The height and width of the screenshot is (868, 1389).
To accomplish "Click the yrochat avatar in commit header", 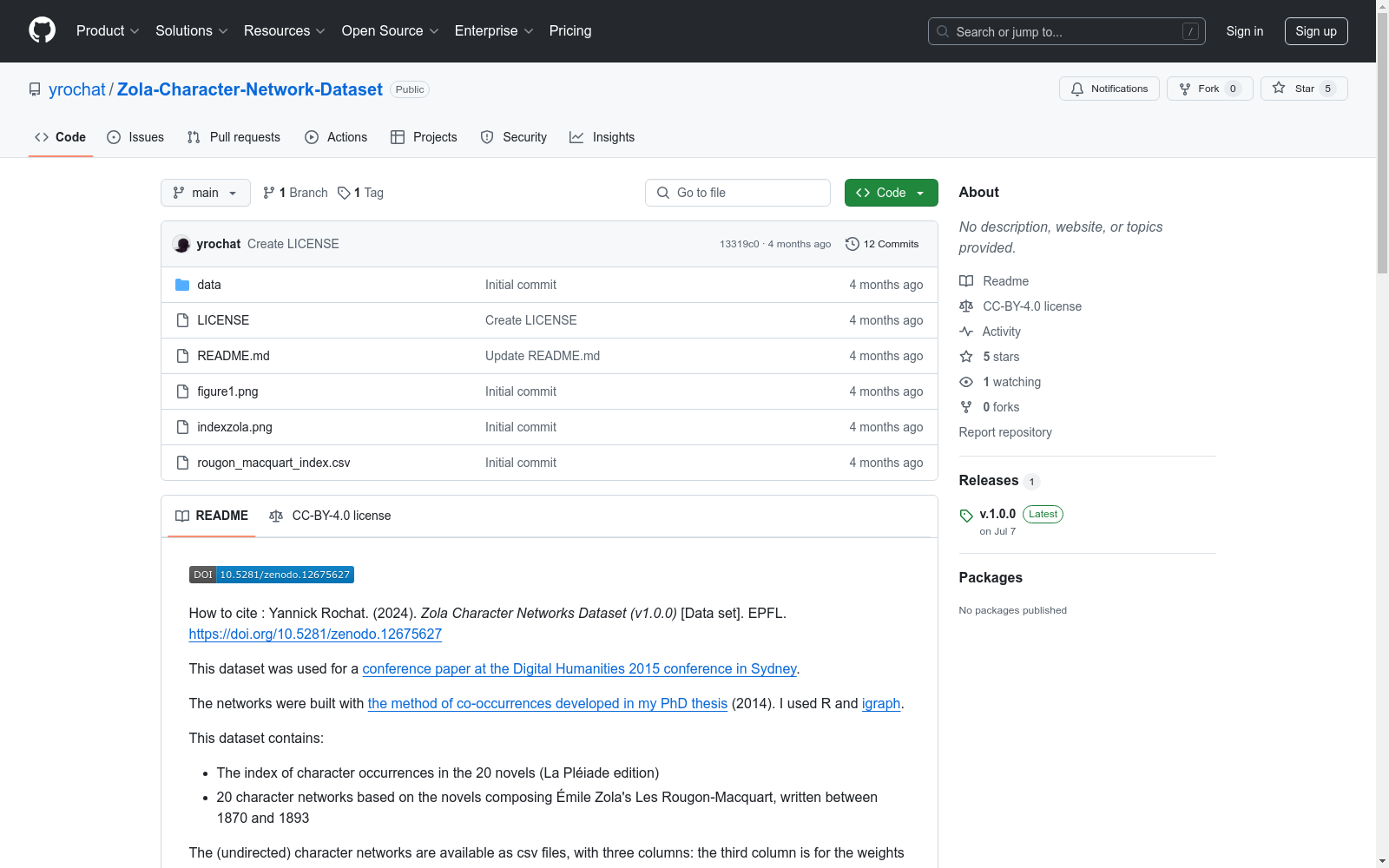I will tap(181, 244).
